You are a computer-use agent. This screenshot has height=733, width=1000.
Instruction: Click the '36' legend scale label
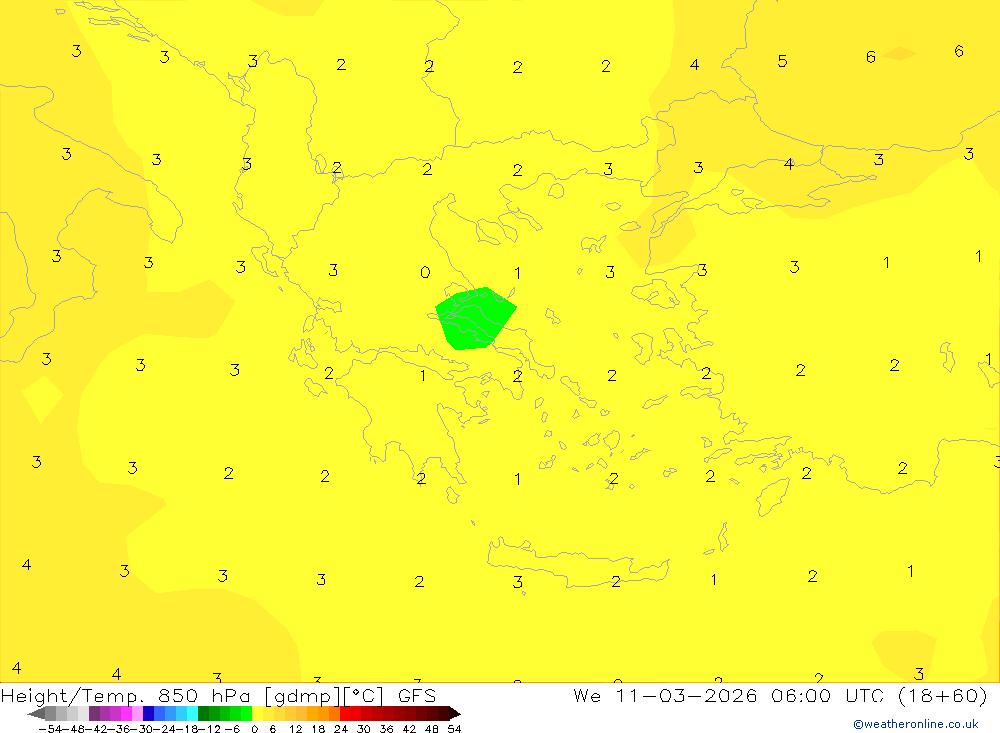click(386, 729)
